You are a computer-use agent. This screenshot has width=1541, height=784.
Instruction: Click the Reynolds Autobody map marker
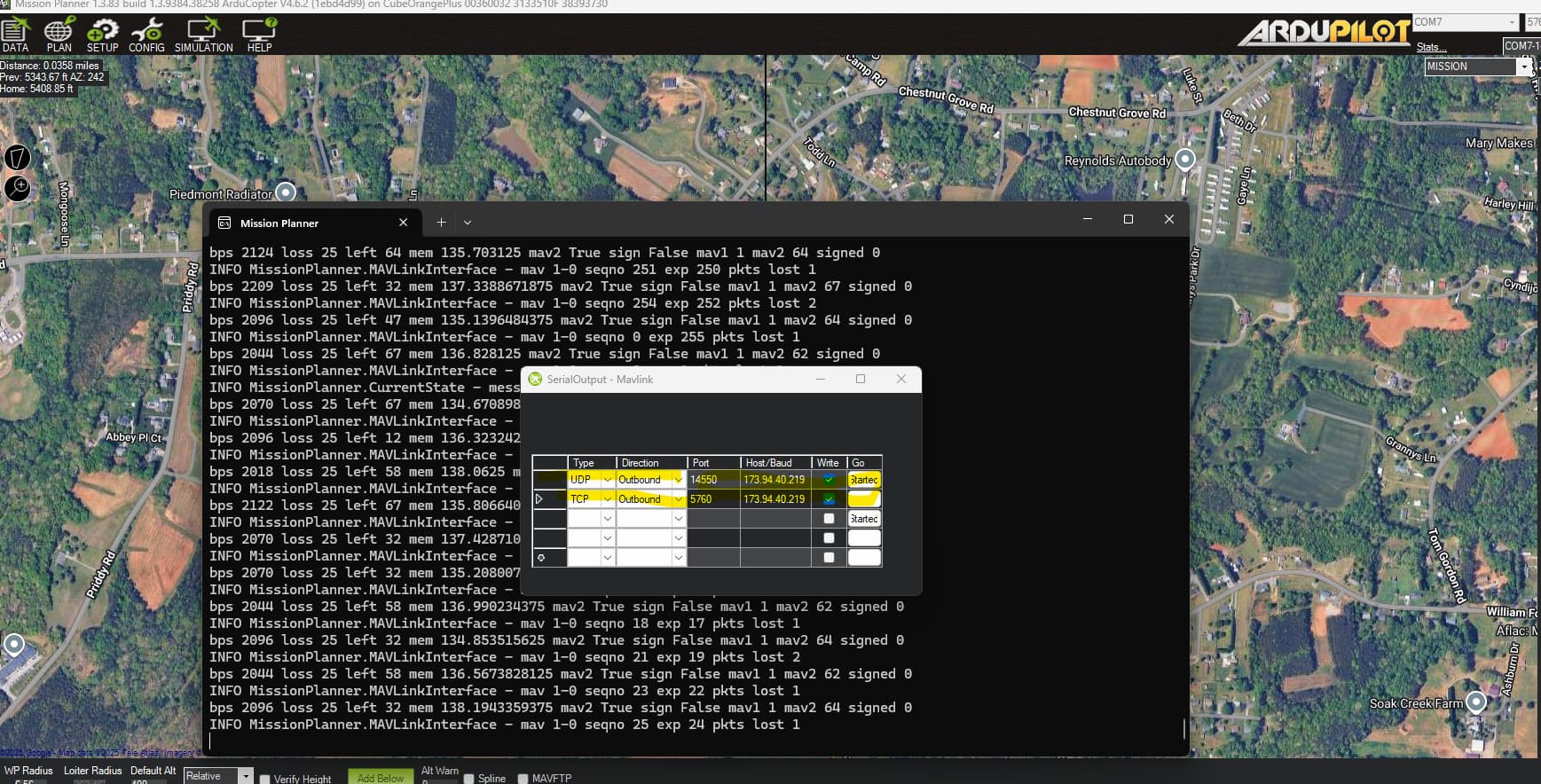click(1184, 160)
